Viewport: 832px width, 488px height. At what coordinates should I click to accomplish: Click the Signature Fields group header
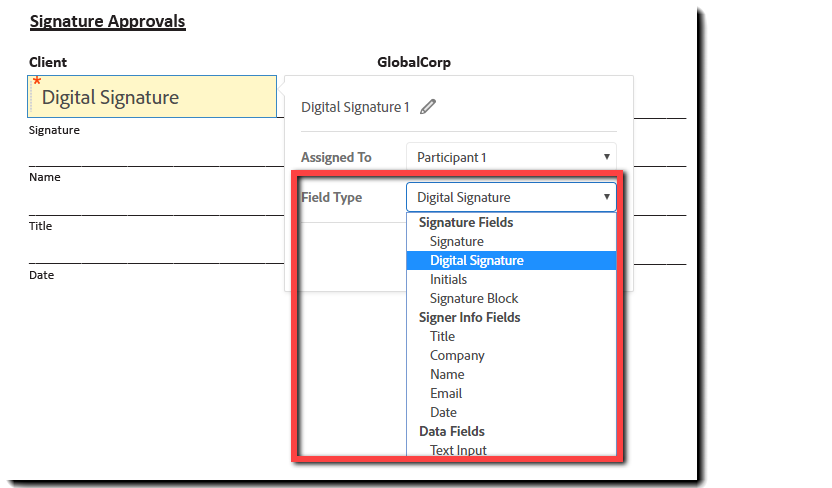tap(466, 222)
